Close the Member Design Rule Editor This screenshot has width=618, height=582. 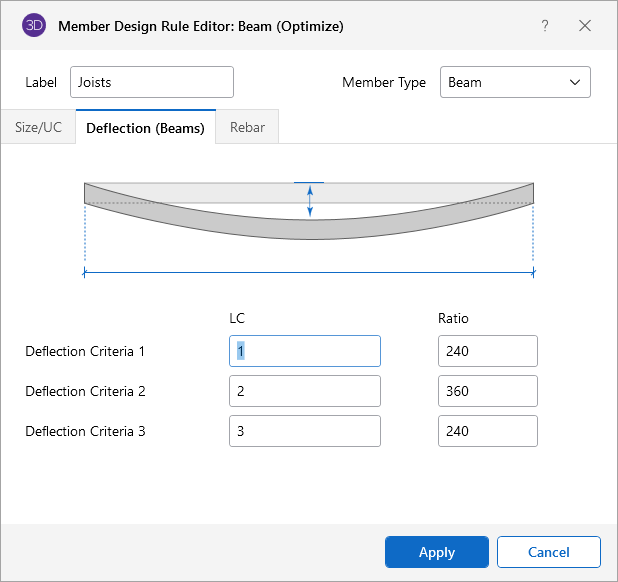585,26
